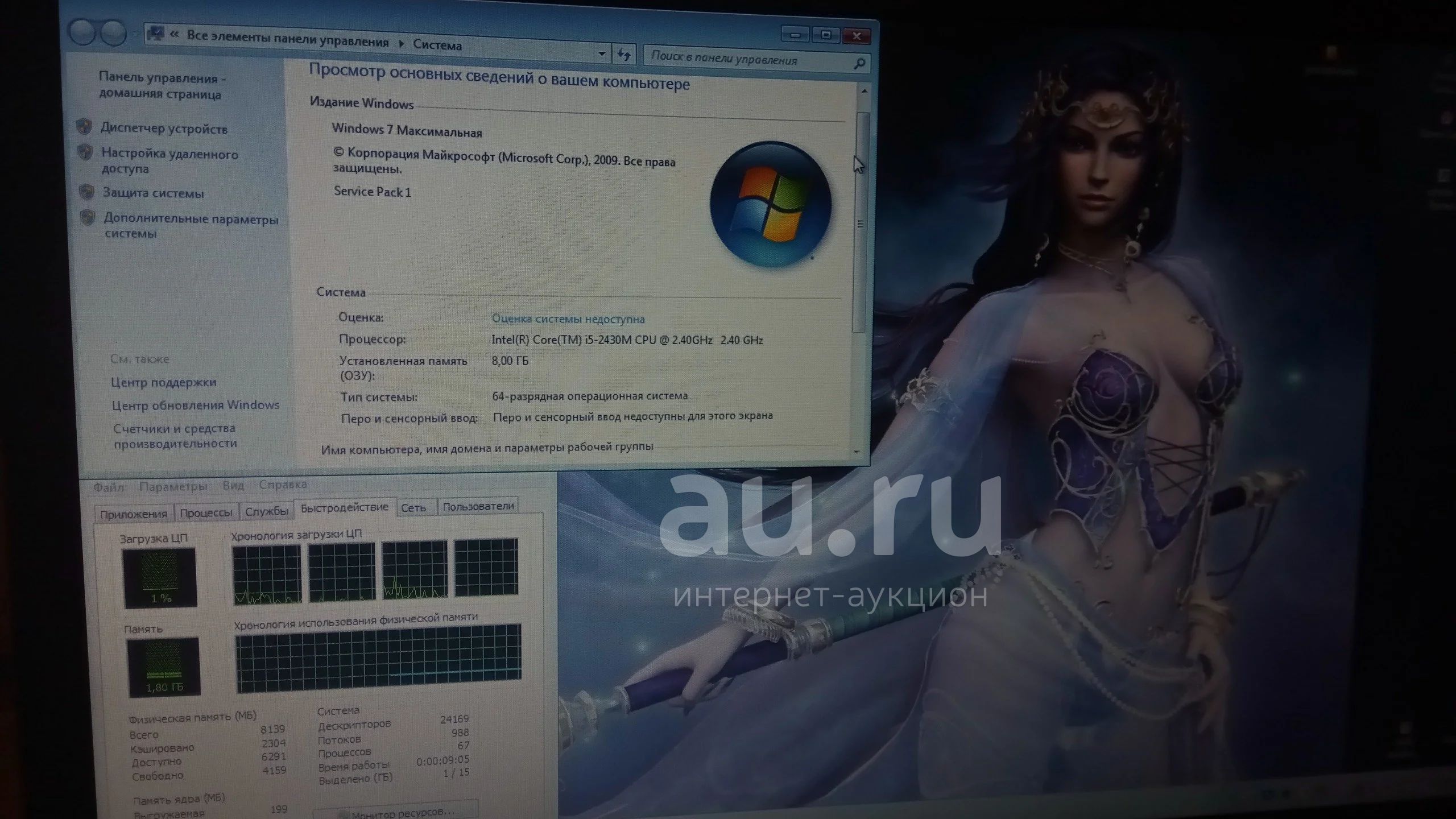
Task: Click the physical memory usage history graph
Action: [378, 658]
